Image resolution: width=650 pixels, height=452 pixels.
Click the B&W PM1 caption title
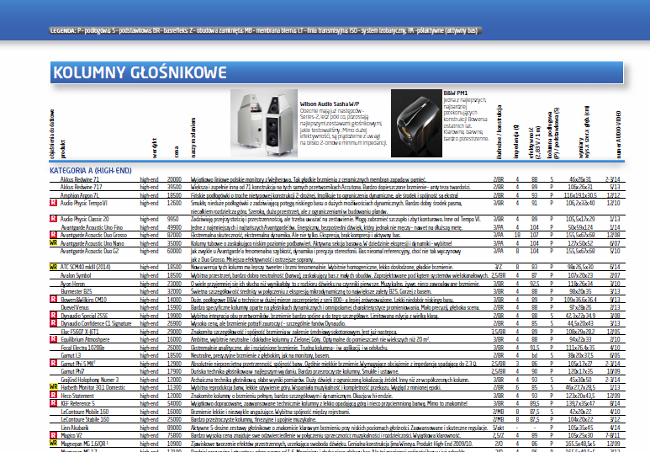[x=455, y=93]
